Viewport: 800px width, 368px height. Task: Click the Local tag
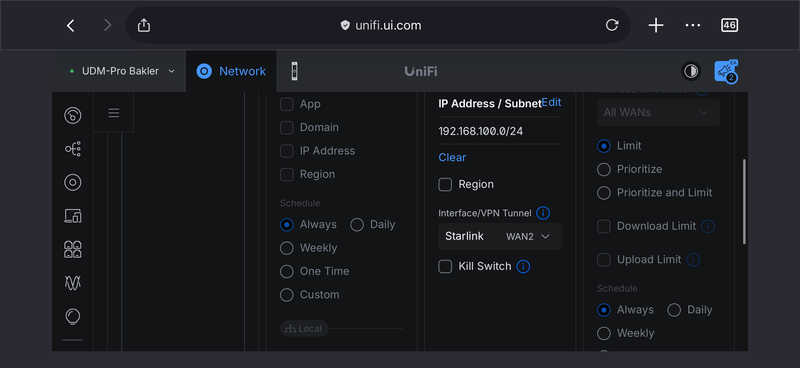(304, 329)
